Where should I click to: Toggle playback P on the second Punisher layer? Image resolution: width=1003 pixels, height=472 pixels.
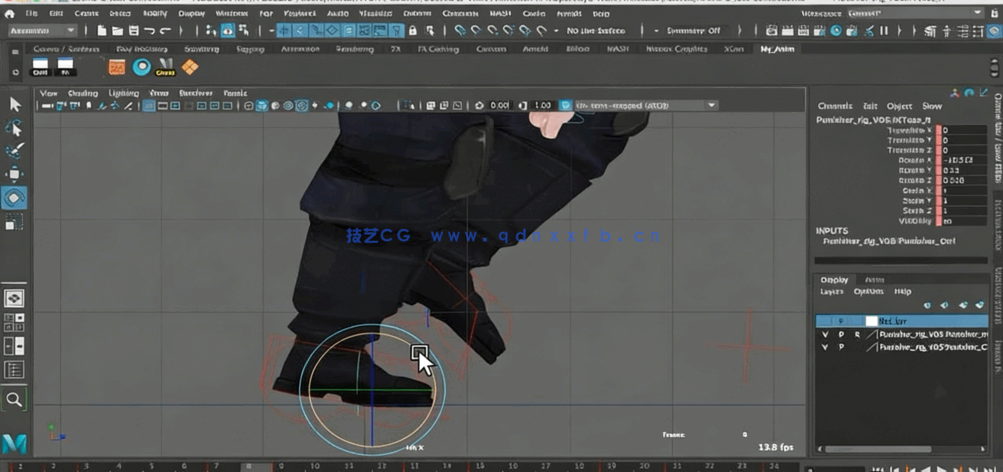(841, 347)
